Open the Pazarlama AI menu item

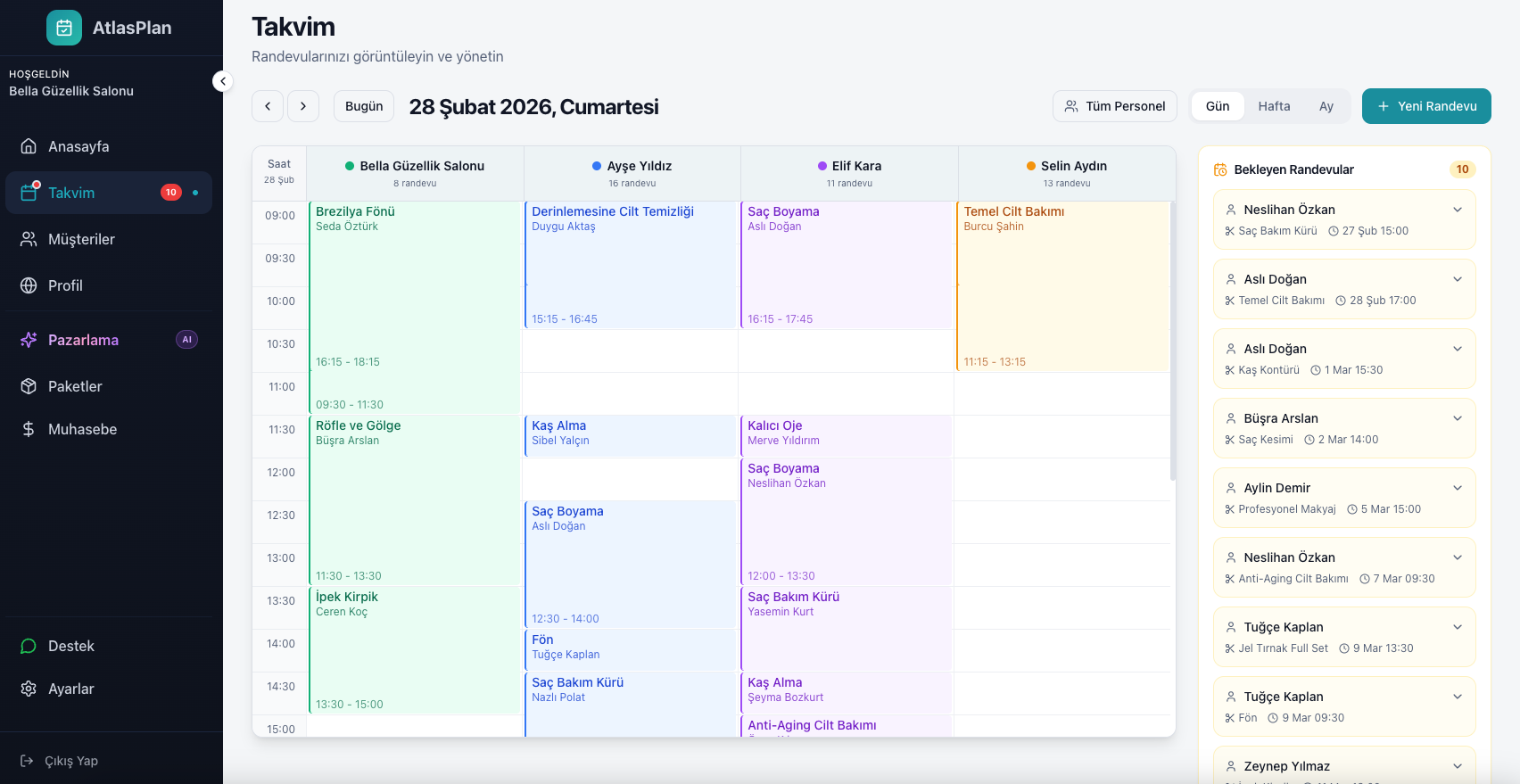(x=83, y=340)
